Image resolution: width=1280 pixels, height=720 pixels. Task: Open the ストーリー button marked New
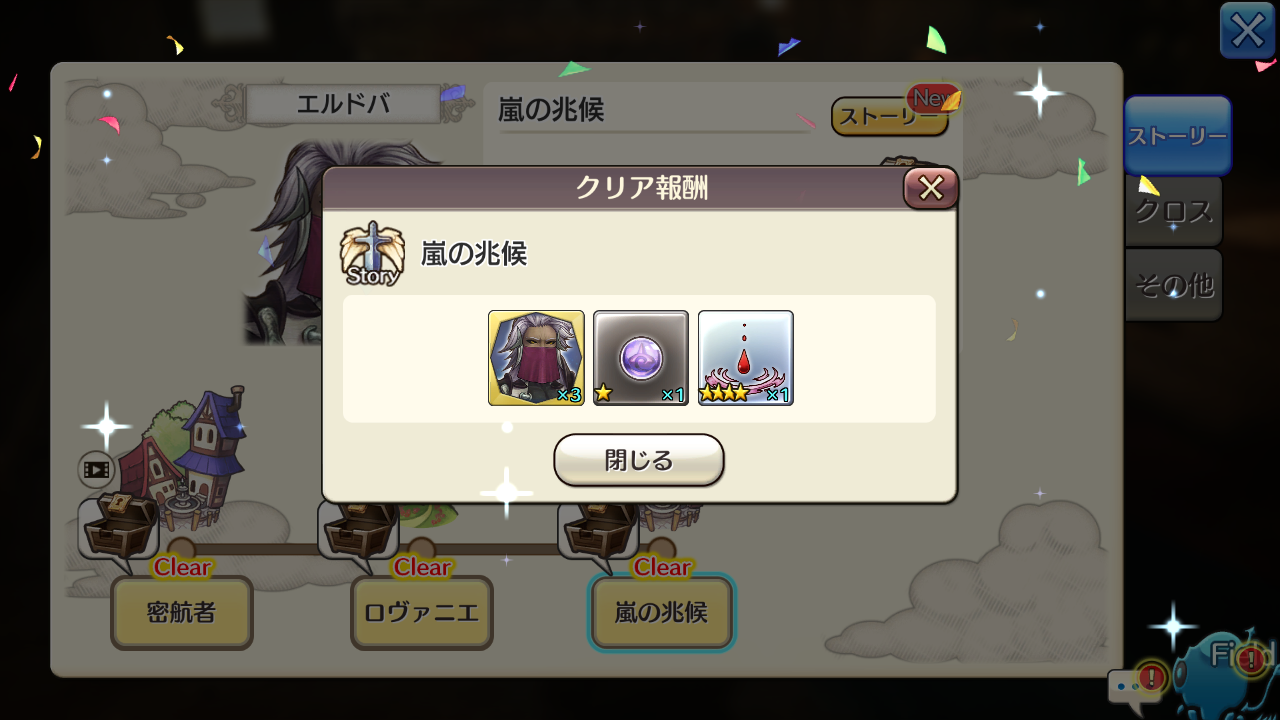[890, 116]
